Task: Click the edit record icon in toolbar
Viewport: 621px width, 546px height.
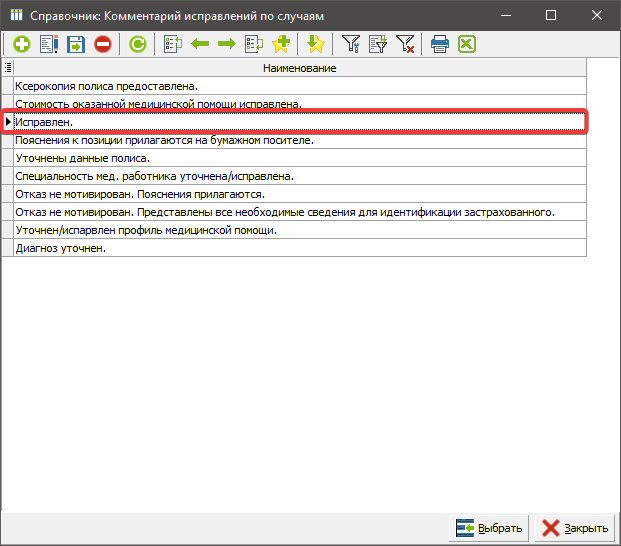Action: 48,44
